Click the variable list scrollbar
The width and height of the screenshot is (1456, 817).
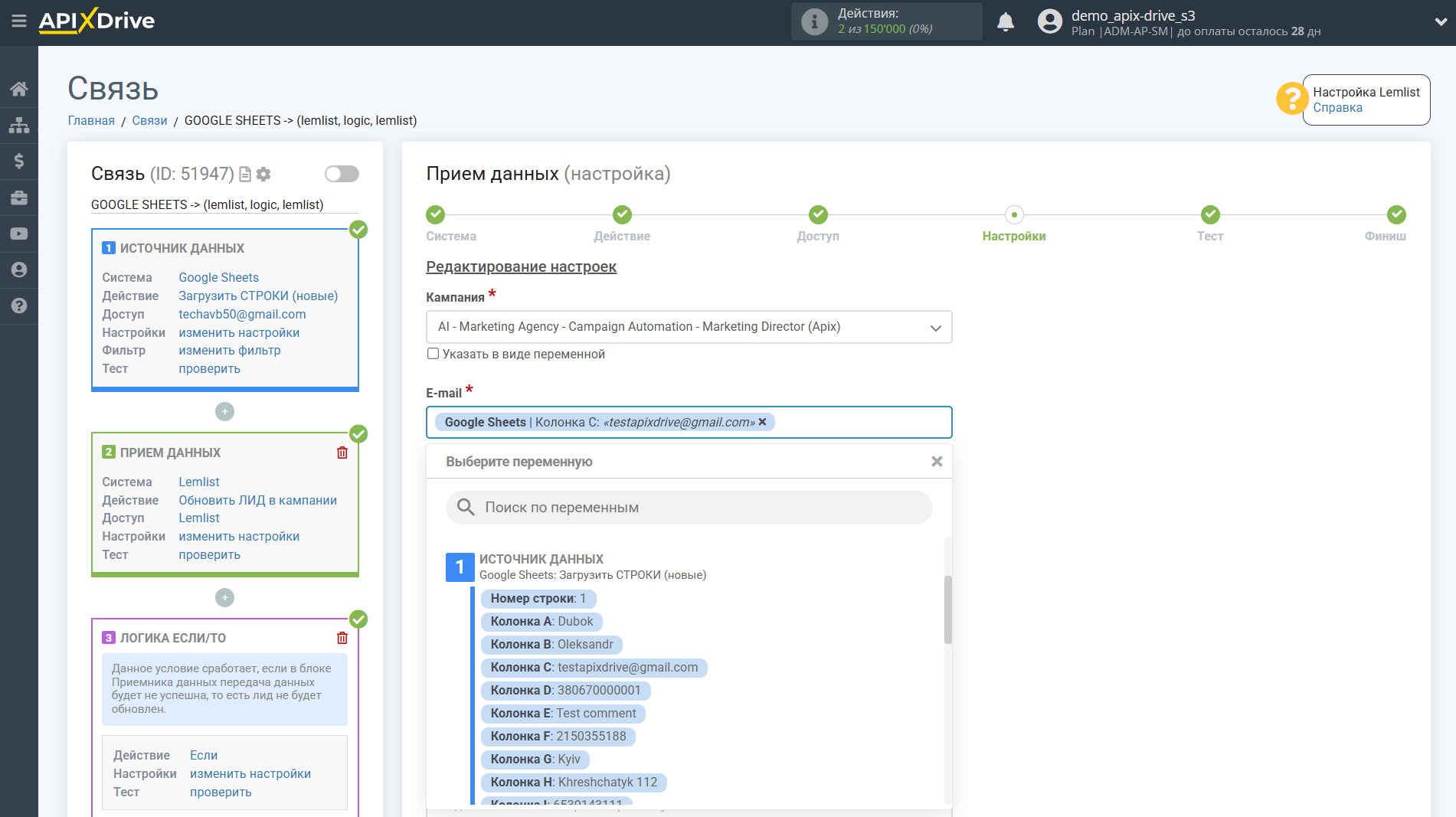coord(947,609)
